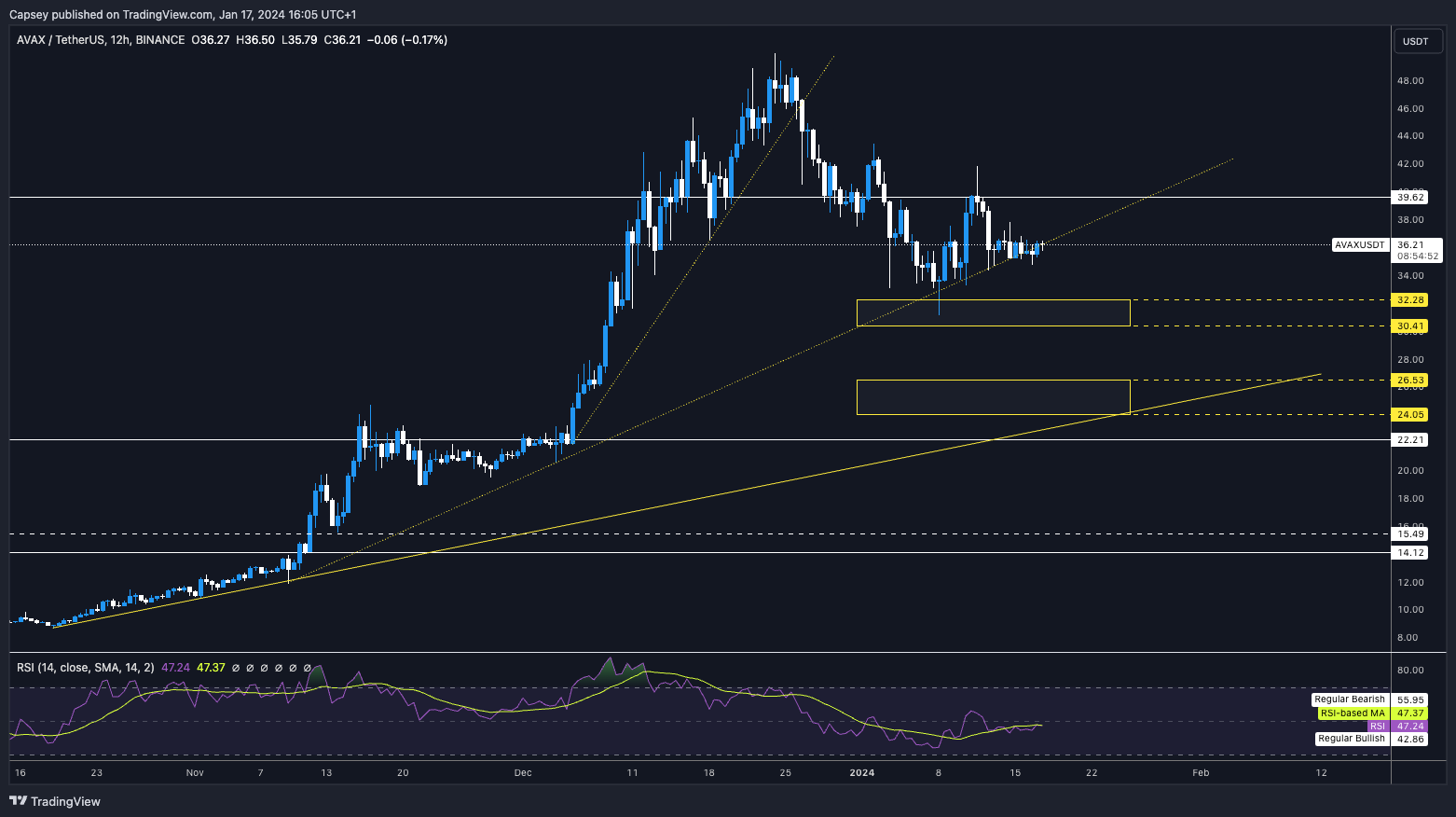Open the USDT currency selector button
1456x817 pixels.
point(1416,41)
